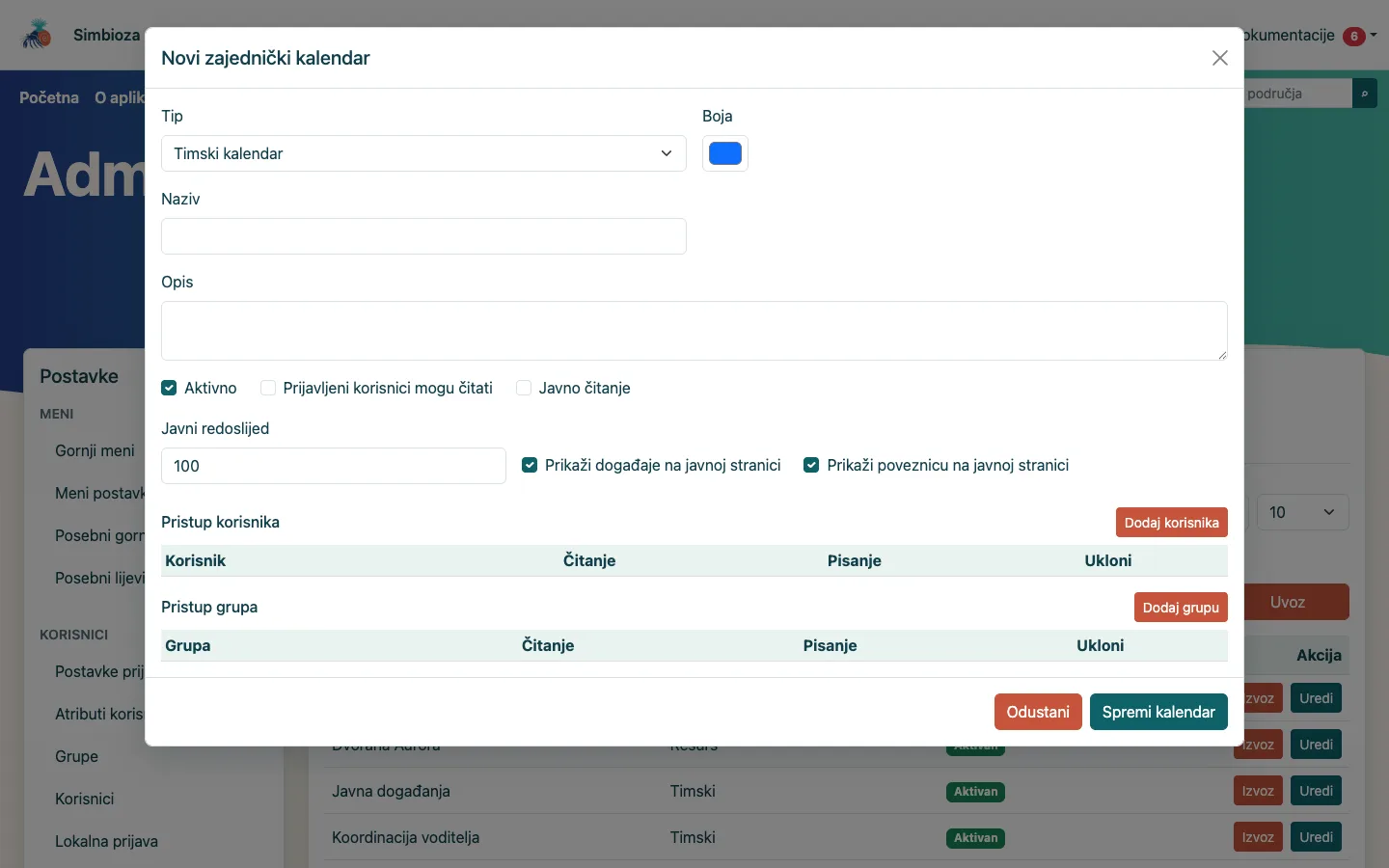Expand the dokumentacije menu caret
This screenshot has width=1389, height=868.
coord(1374,35)
